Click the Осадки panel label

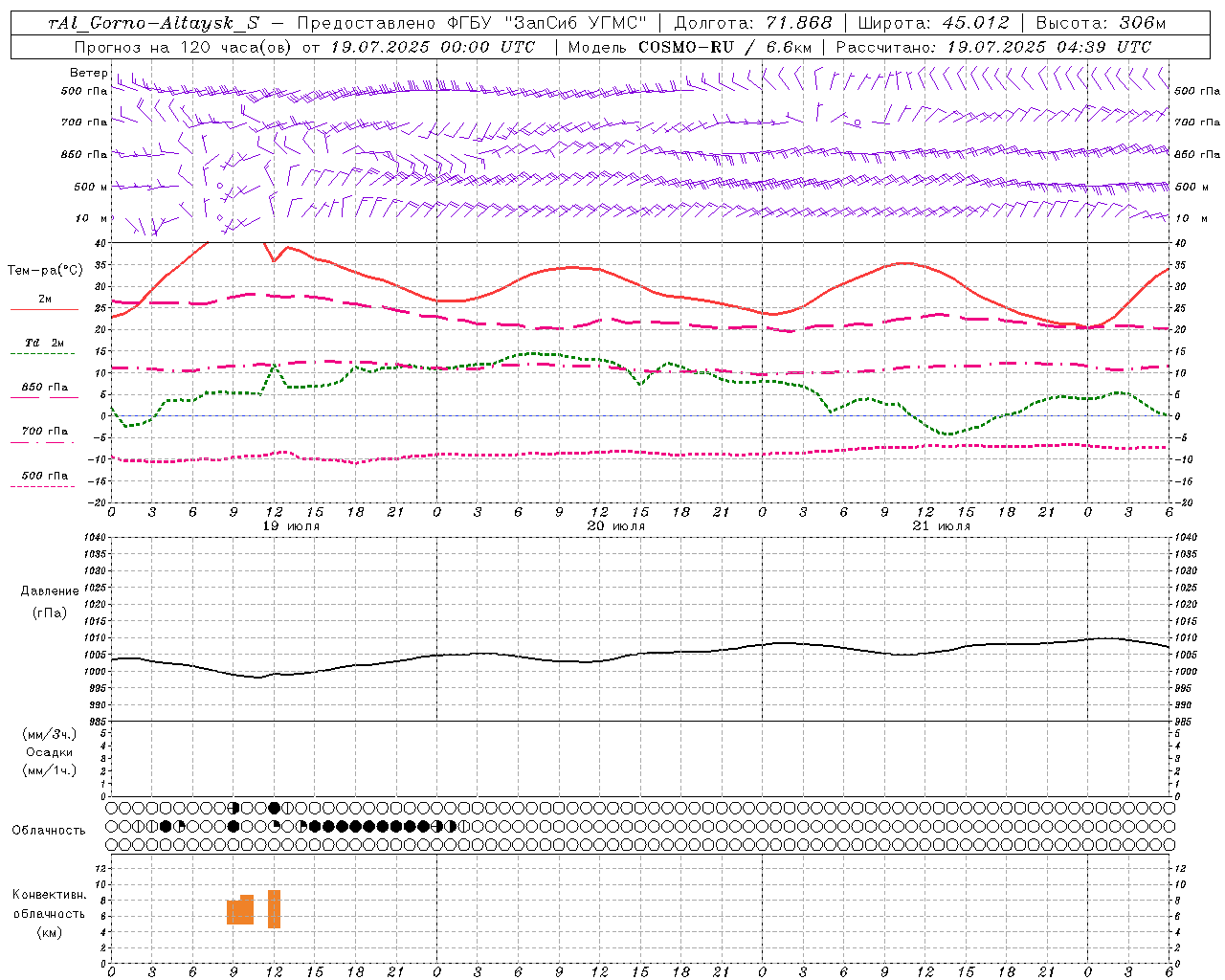coord(50,752)
